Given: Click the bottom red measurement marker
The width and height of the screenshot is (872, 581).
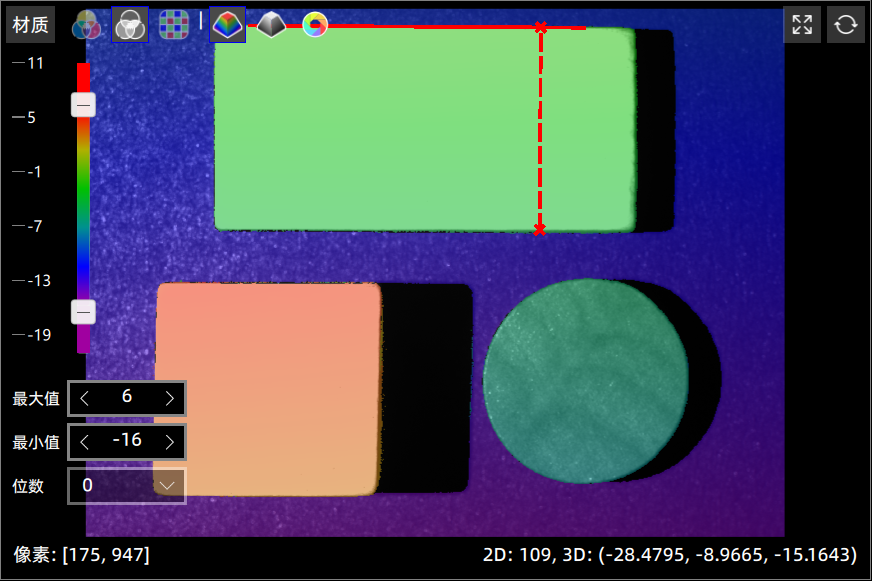Looking at the screenshot, I should [x=540, y=230].
